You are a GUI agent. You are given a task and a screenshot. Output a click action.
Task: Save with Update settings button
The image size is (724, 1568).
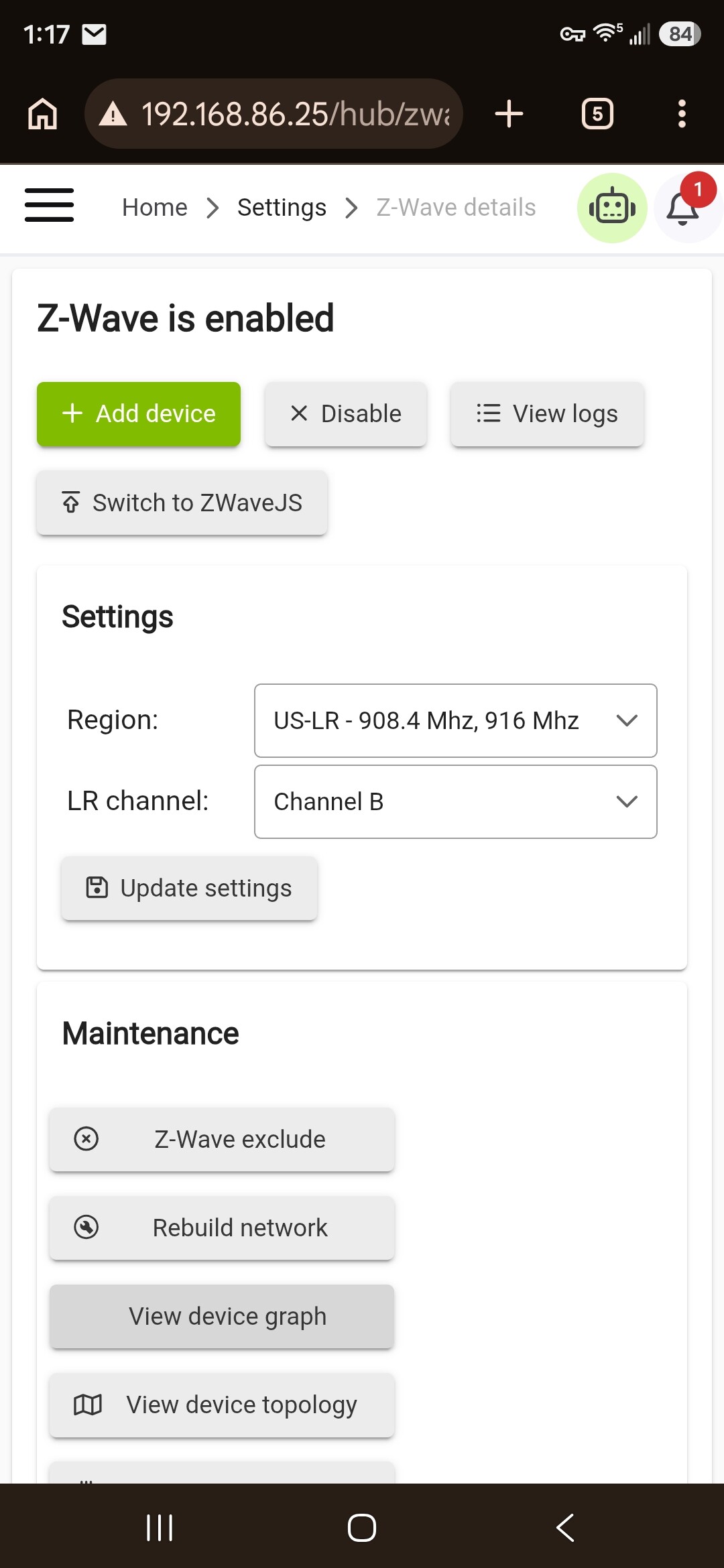click(189, 888)
